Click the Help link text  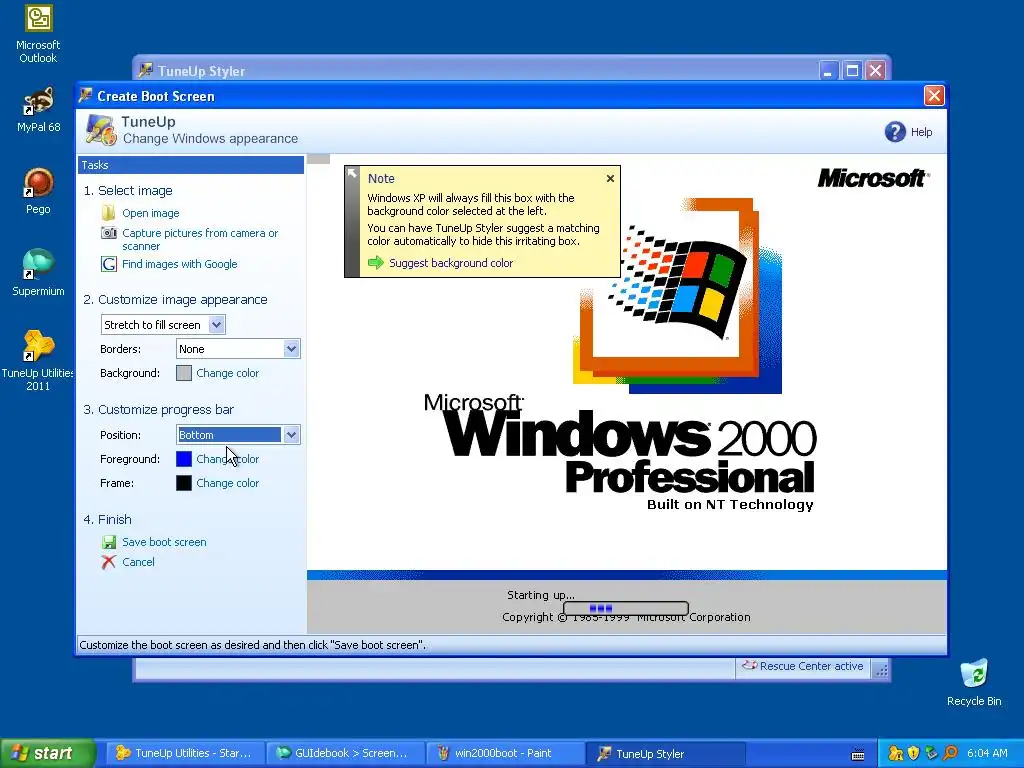tap(921, 132)
